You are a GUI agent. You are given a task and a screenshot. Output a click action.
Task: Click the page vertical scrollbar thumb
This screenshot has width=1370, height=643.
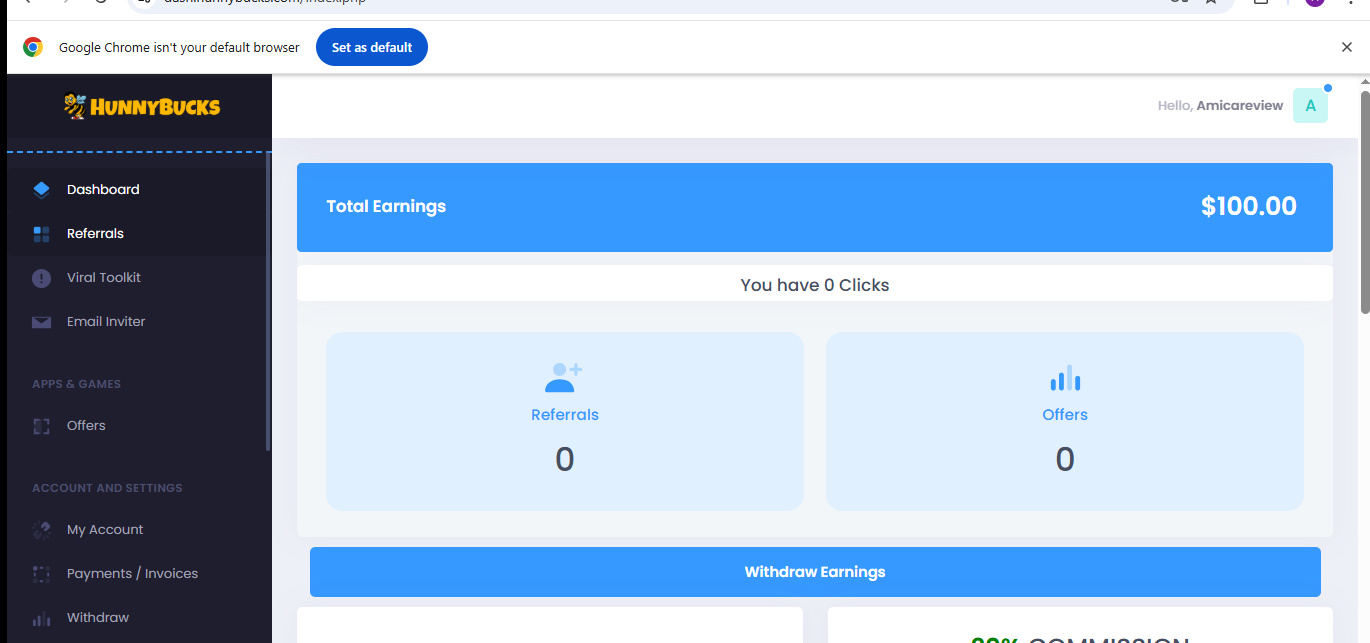(x=1364, y=202)
